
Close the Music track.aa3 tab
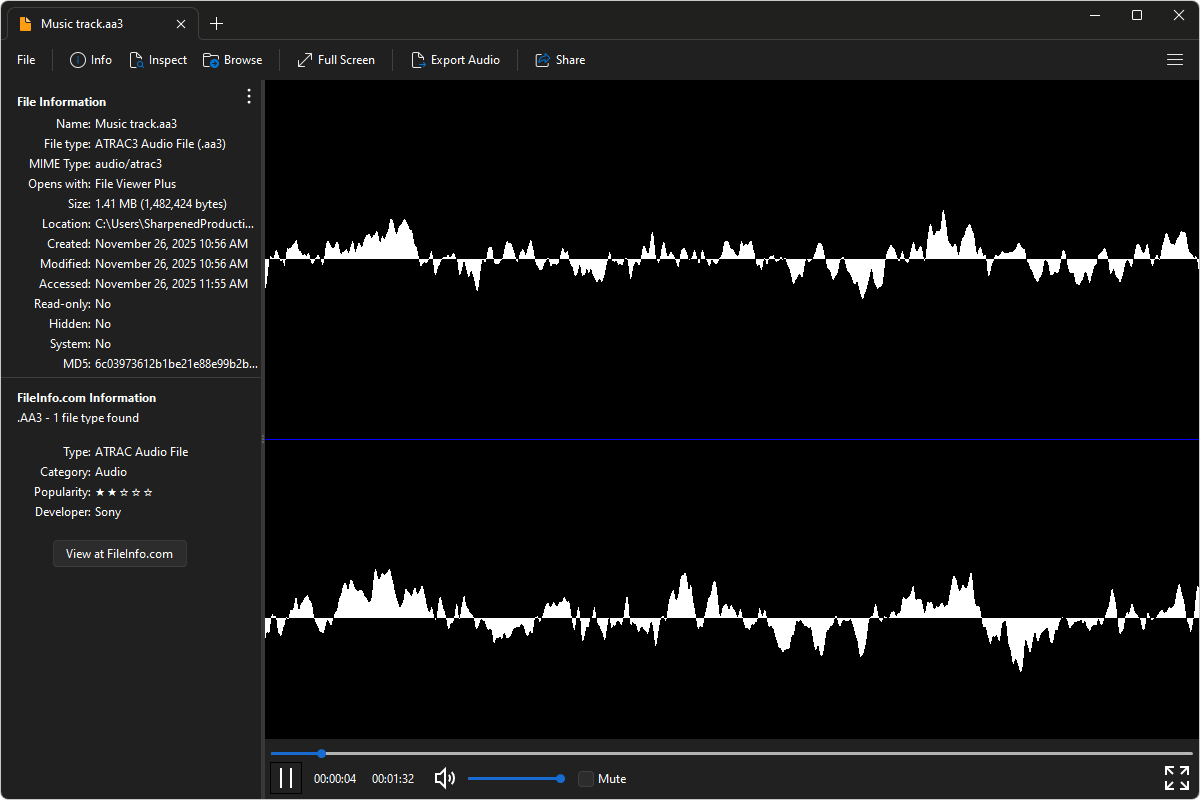pos(180,23)
